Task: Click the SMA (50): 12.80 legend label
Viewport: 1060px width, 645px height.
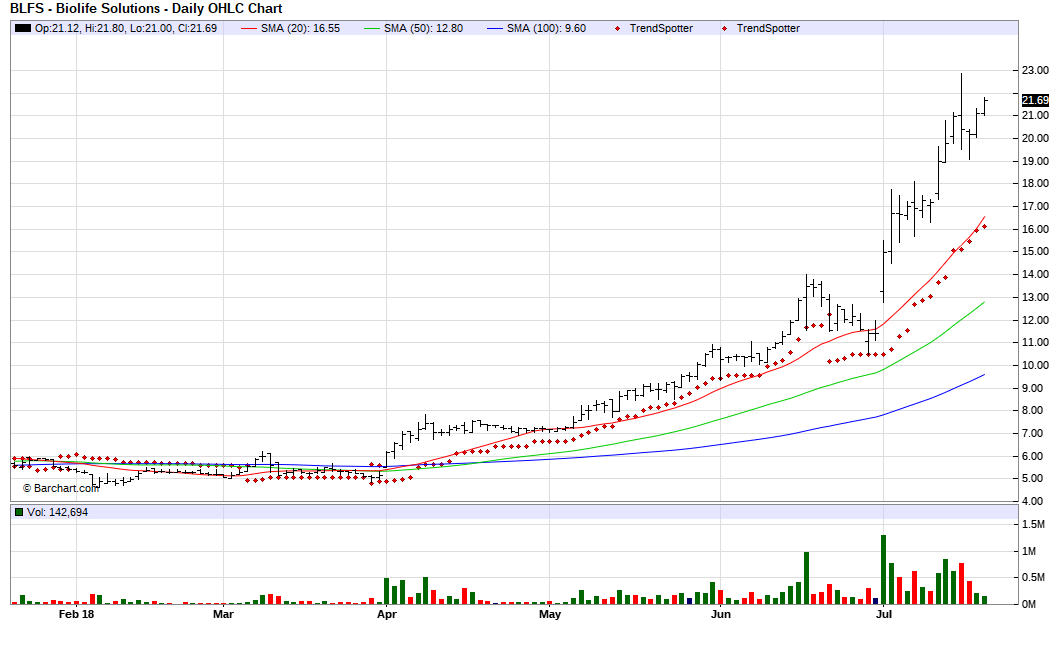Action: tap(423, 28)
